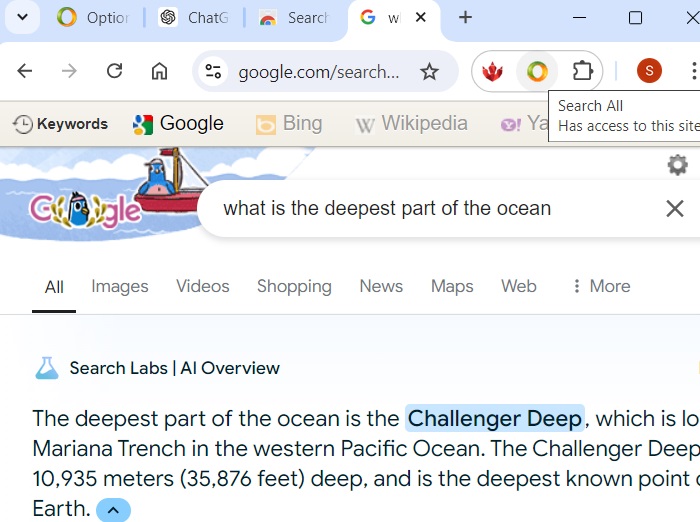Switch to the ChatGPT browser tab

click(194, 18)
